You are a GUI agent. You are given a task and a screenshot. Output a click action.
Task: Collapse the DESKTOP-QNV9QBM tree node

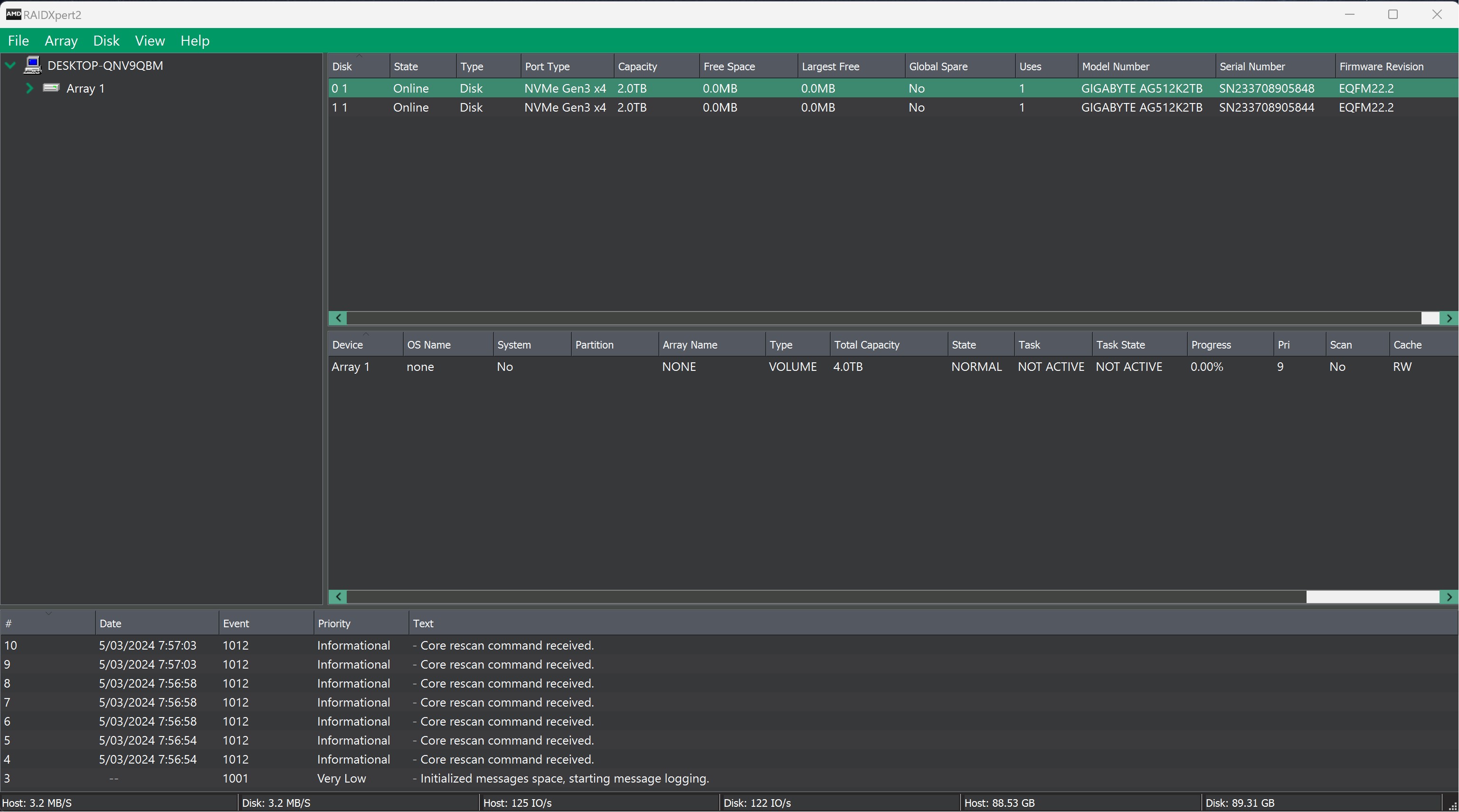point(10,66)
